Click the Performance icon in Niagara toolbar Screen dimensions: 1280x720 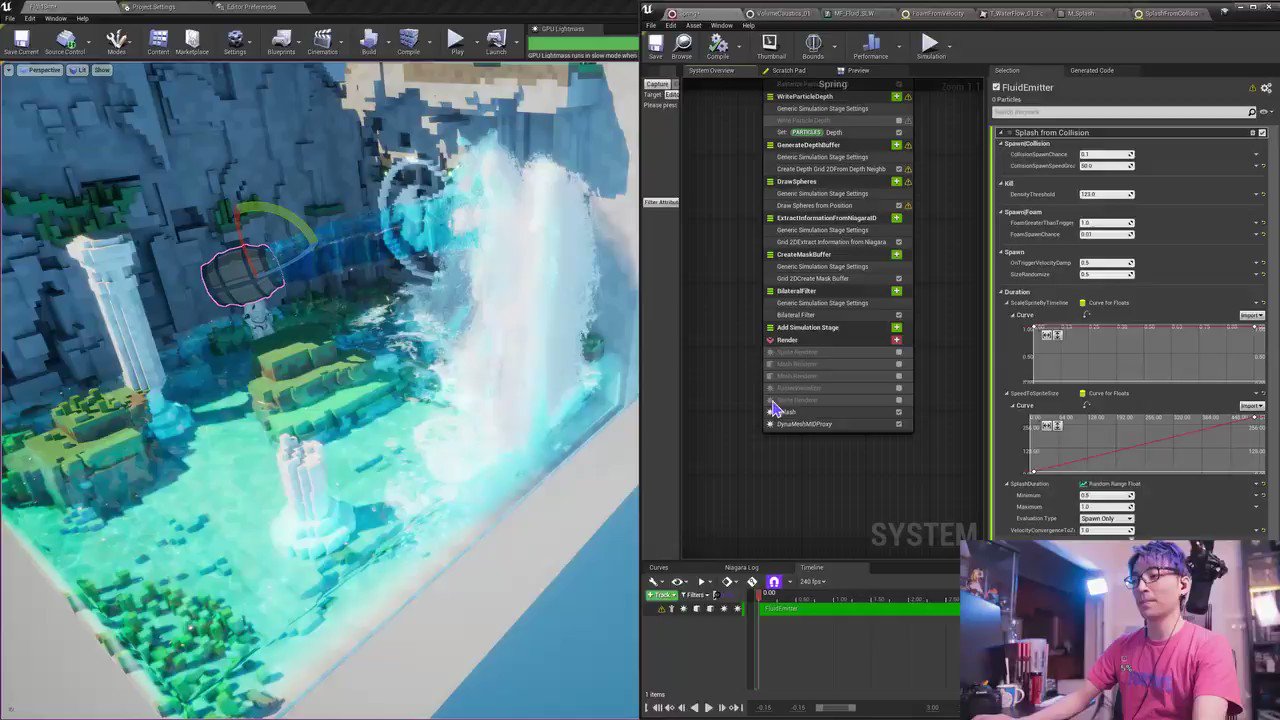tap(870, 44)
